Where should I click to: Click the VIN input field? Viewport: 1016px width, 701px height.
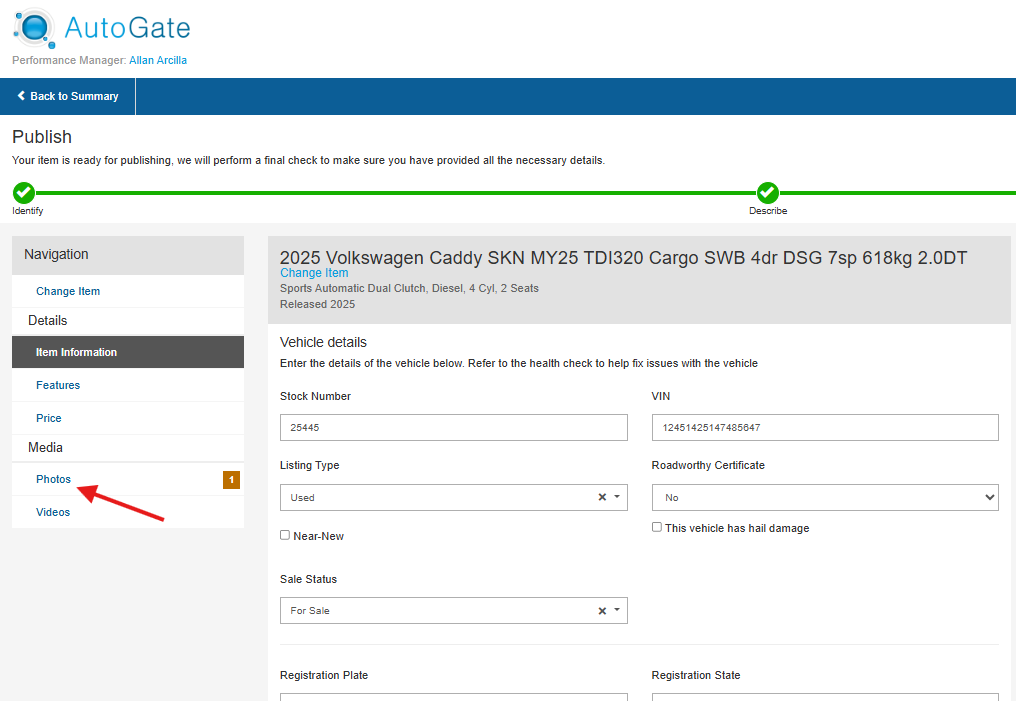tap(824, 427)
